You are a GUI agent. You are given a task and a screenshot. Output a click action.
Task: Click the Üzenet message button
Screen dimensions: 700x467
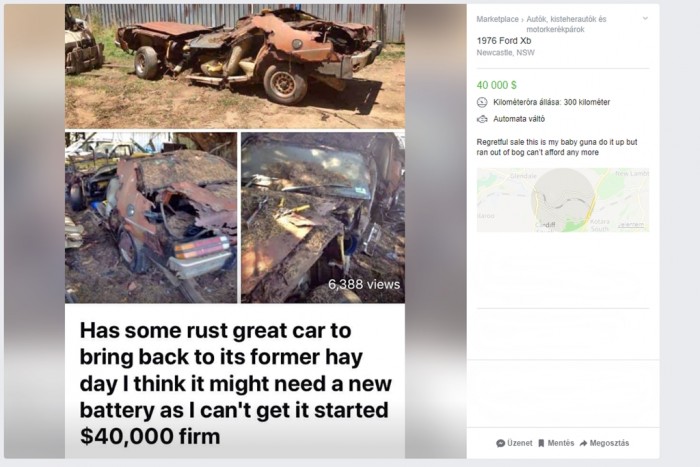pyautogui.click(x=514, y=443)
